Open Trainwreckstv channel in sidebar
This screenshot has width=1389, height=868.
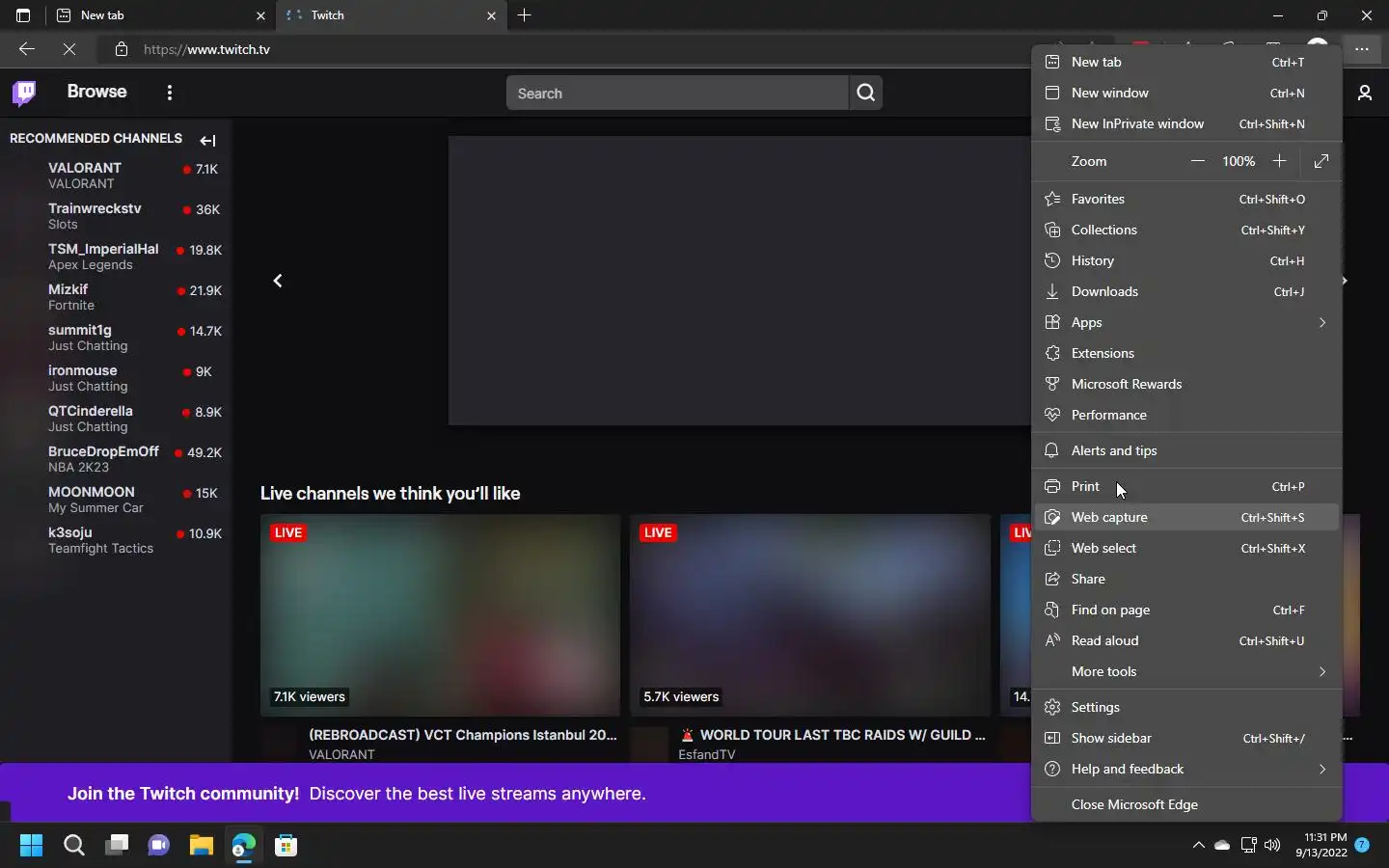[116, 216]
